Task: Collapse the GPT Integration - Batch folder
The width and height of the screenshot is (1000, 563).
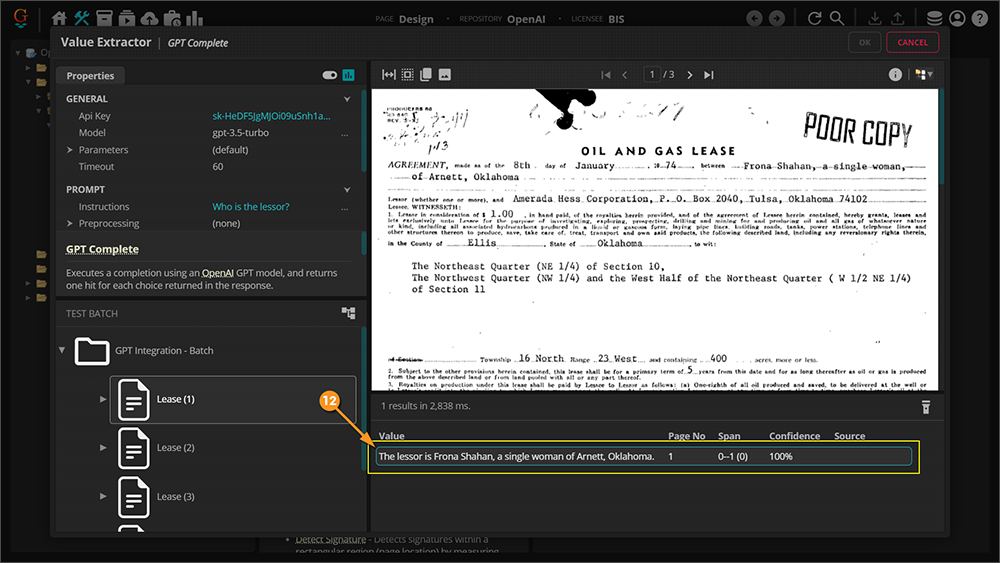Action: [62, 350]
